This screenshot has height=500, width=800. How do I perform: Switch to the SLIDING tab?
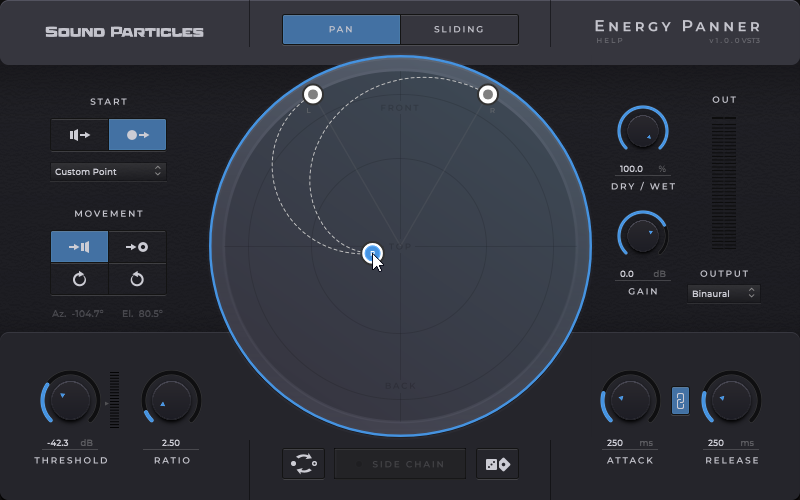click(459, 30)
